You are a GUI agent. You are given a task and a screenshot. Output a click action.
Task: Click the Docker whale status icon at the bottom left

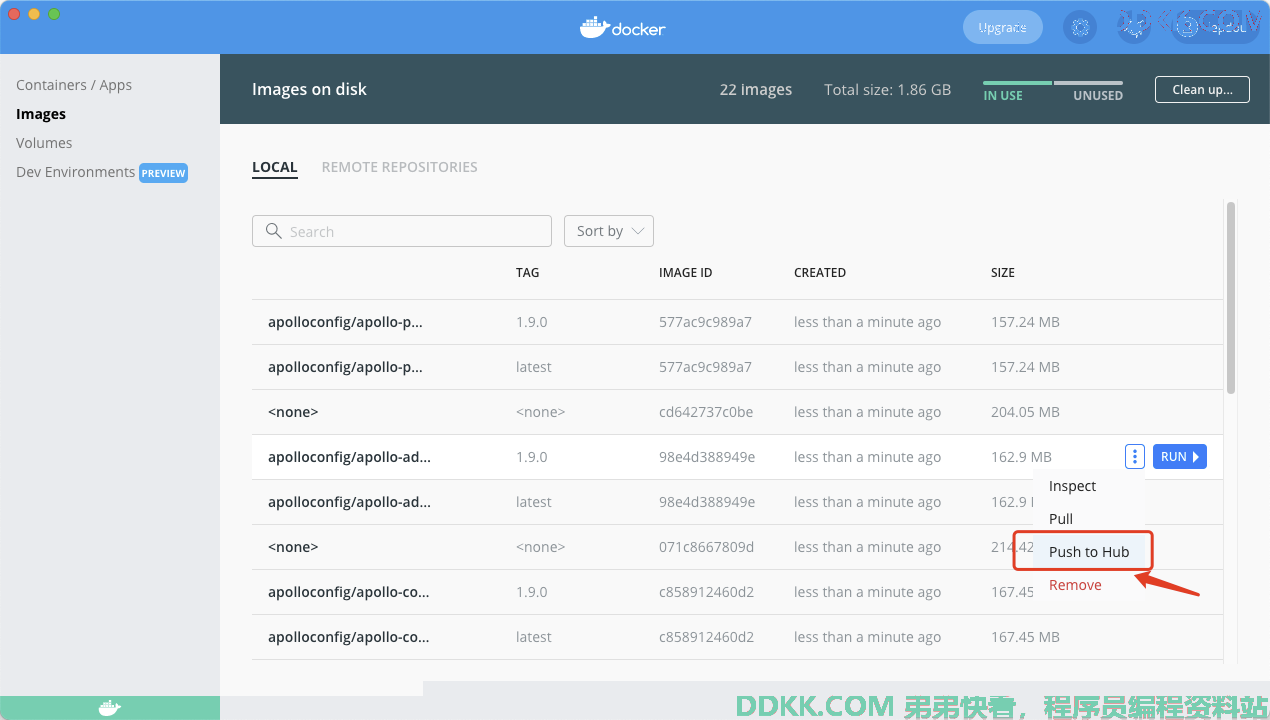(x=110, y=708)
